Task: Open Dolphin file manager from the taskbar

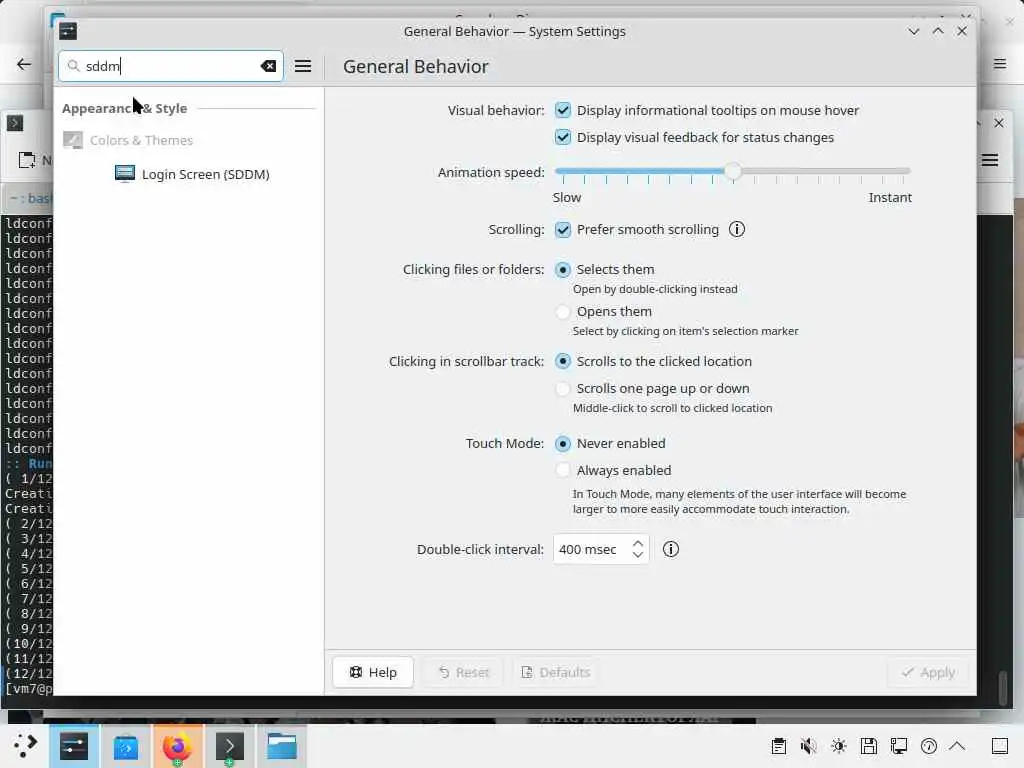Action: 281,746
